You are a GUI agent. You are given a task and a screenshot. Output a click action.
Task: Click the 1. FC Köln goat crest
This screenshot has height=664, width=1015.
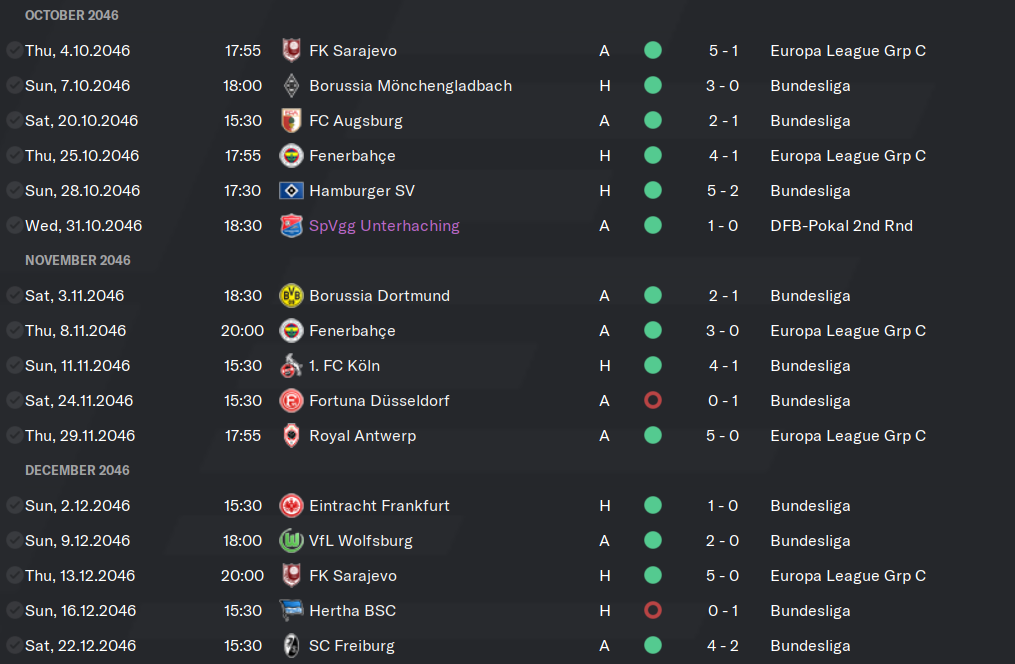pyautogui.click(x=291, y=366)
